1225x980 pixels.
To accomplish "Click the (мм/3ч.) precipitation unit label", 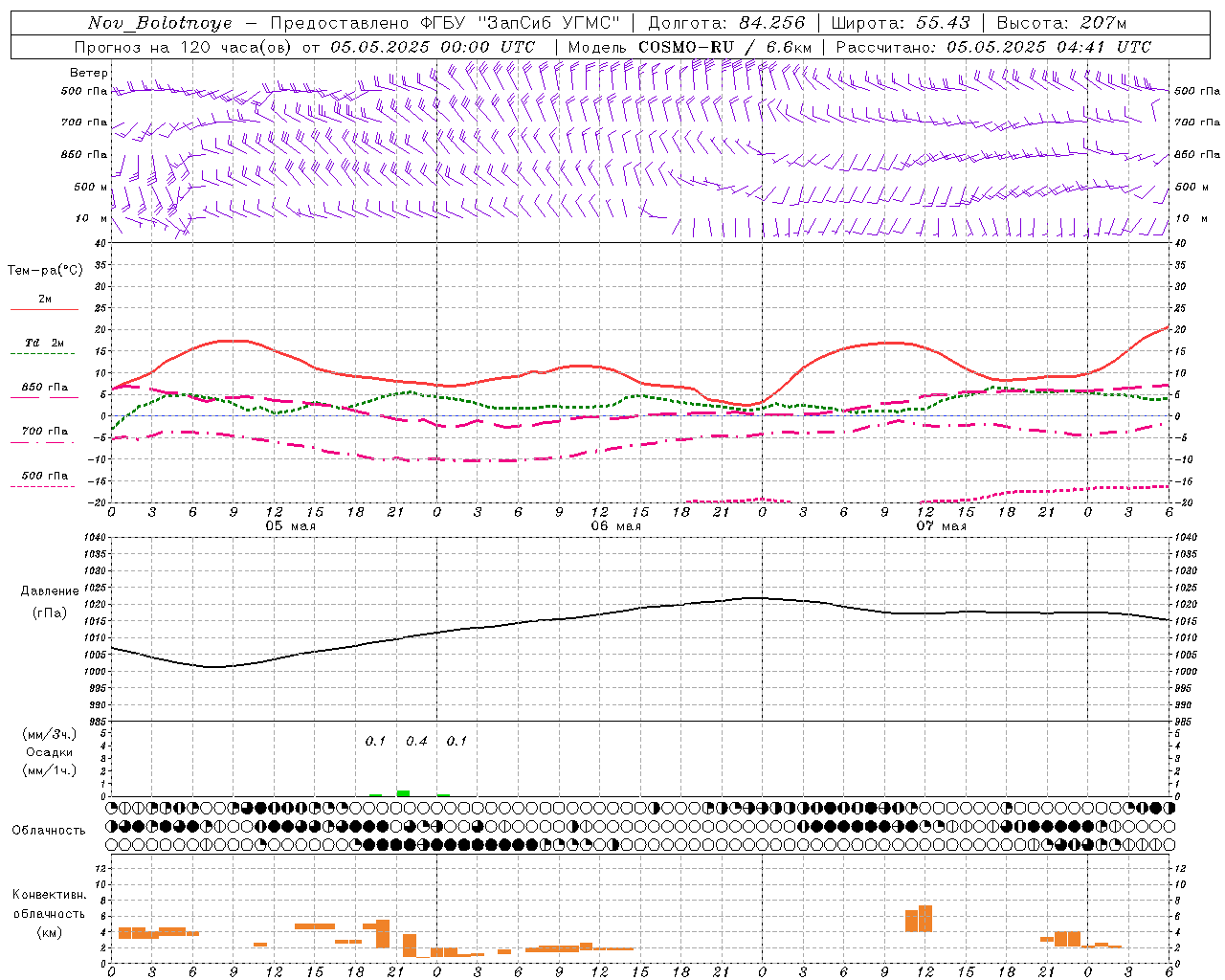I will [48, 734].
